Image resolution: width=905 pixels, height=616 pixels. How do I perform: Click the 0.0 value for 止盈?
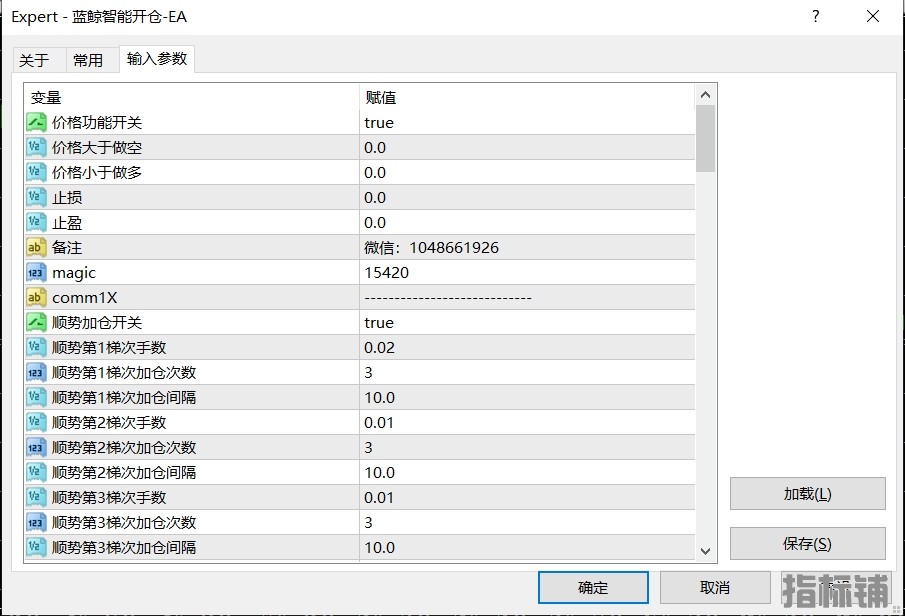pos(527,222)
